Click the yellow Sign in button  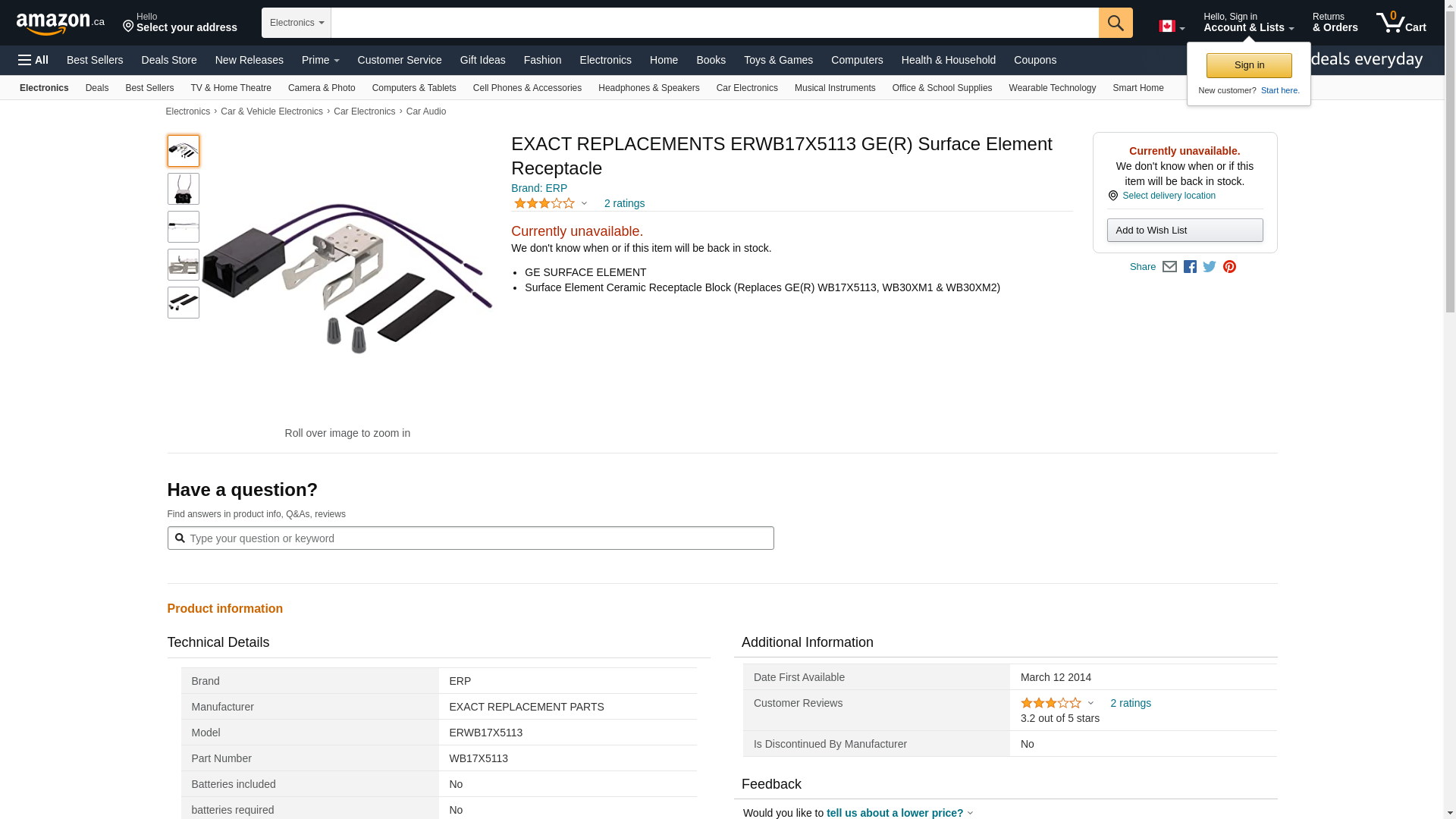point(1248,65)
